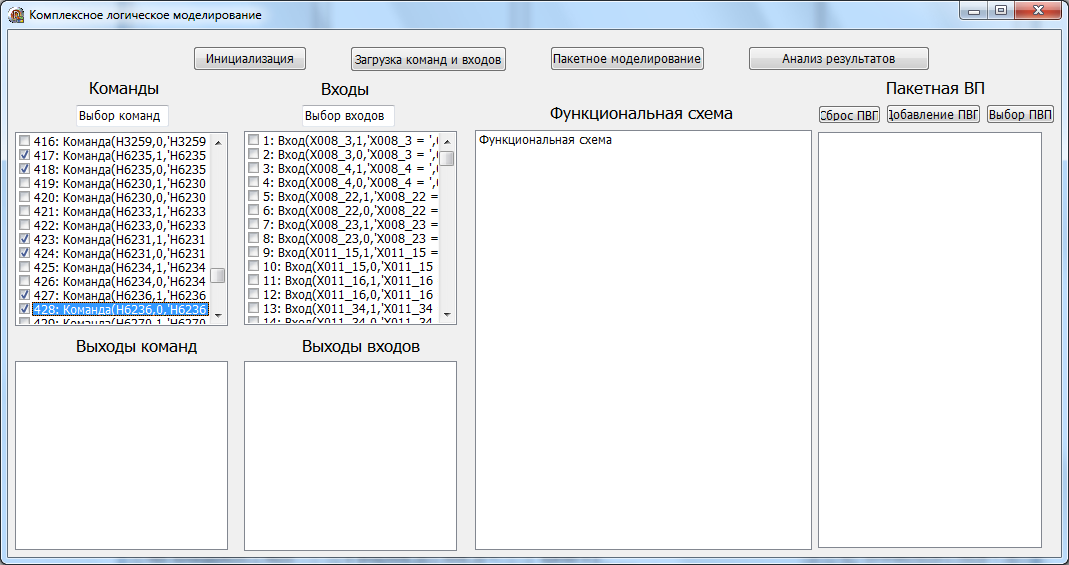Maximize the modeling window
This screenshot has height=565, width=1069.
999,11
